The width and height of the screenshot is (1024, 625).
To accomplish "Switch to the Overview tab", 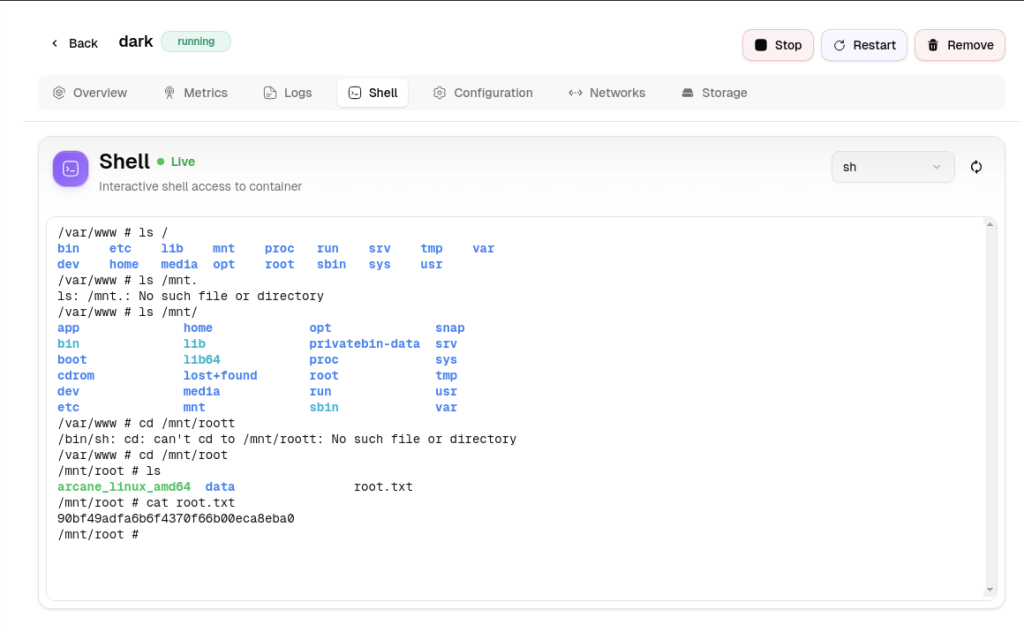I will (91, 93).
